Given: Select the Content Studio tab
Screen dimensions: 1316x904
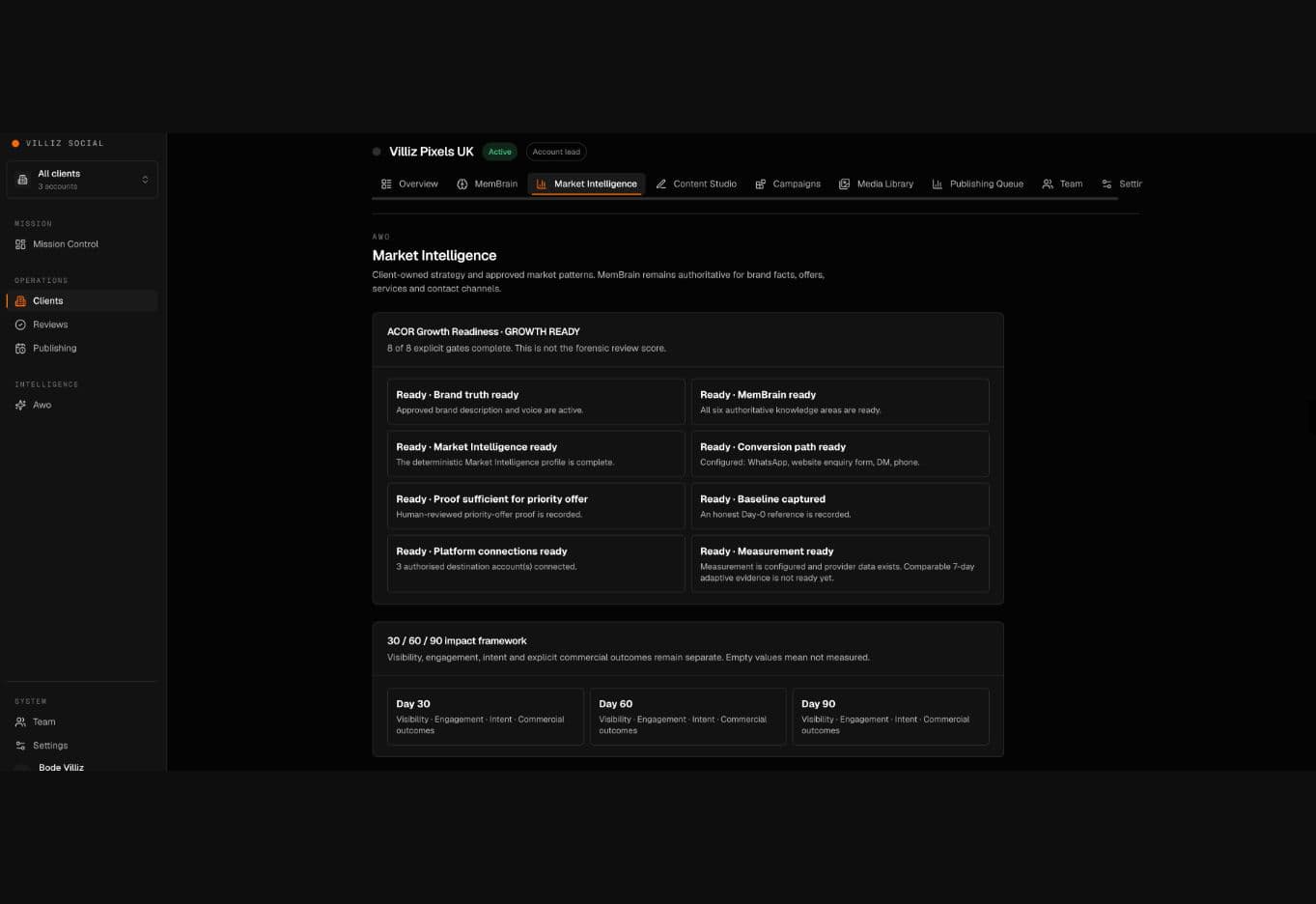Looking at the screenshot, I should [x=696, y=184].
